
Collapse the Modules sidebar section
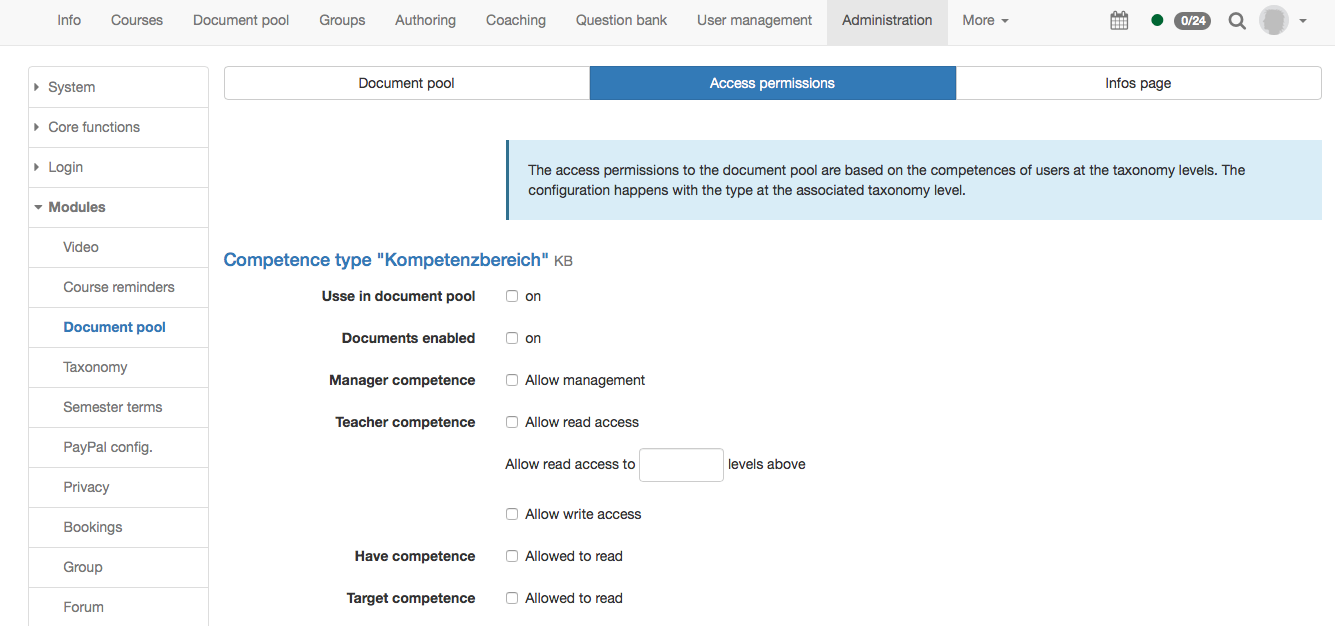76,207
